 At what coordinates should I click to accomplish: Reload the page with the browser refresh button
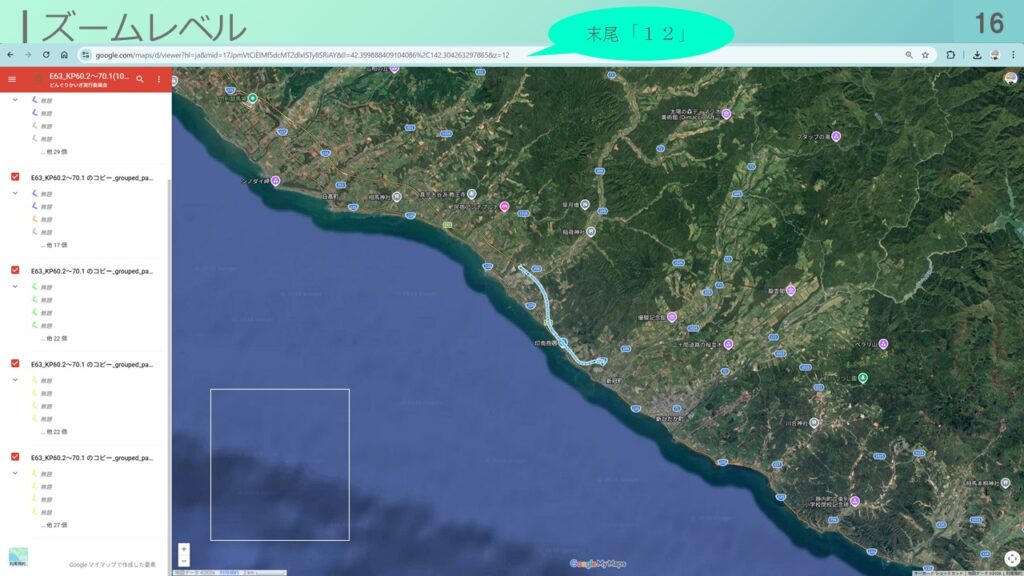point(45,55)
